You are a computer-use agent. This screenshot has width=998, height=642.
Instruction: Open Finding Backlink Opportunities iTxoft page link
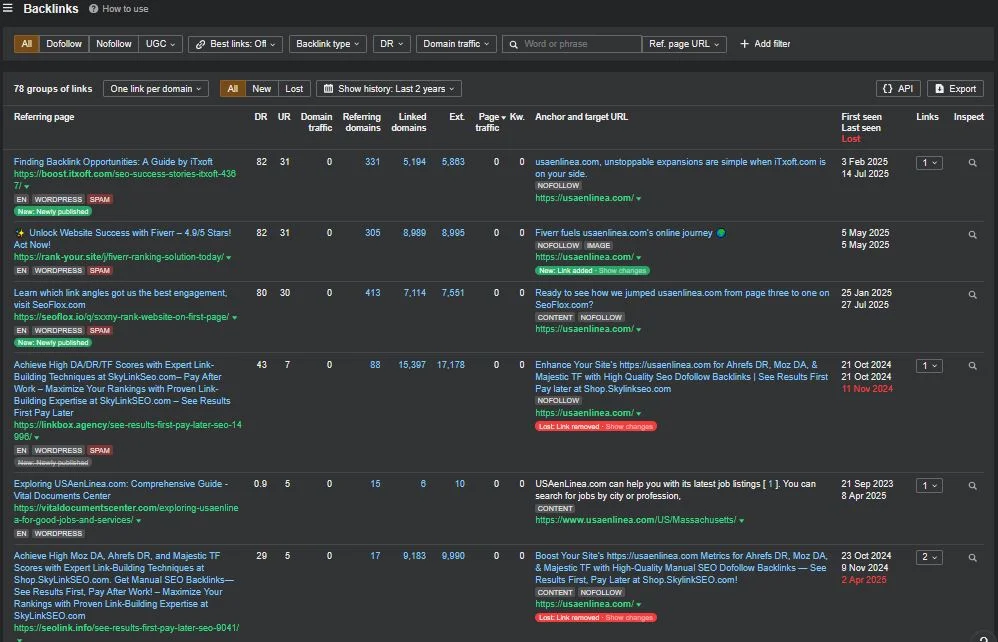(113, 162)
